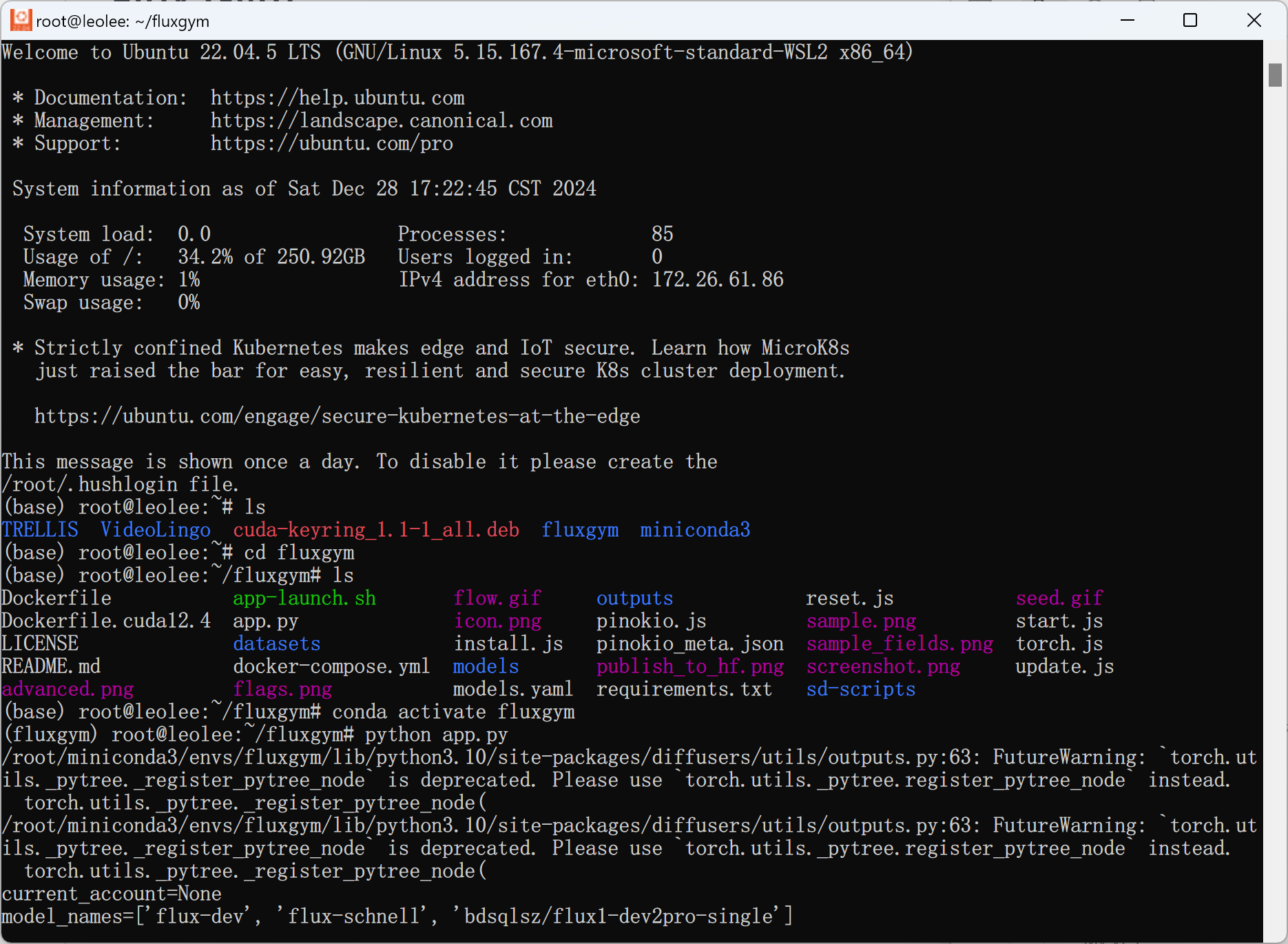Click the sd-scripts directory name
The image size is (1288, 944).
[861, 689]
